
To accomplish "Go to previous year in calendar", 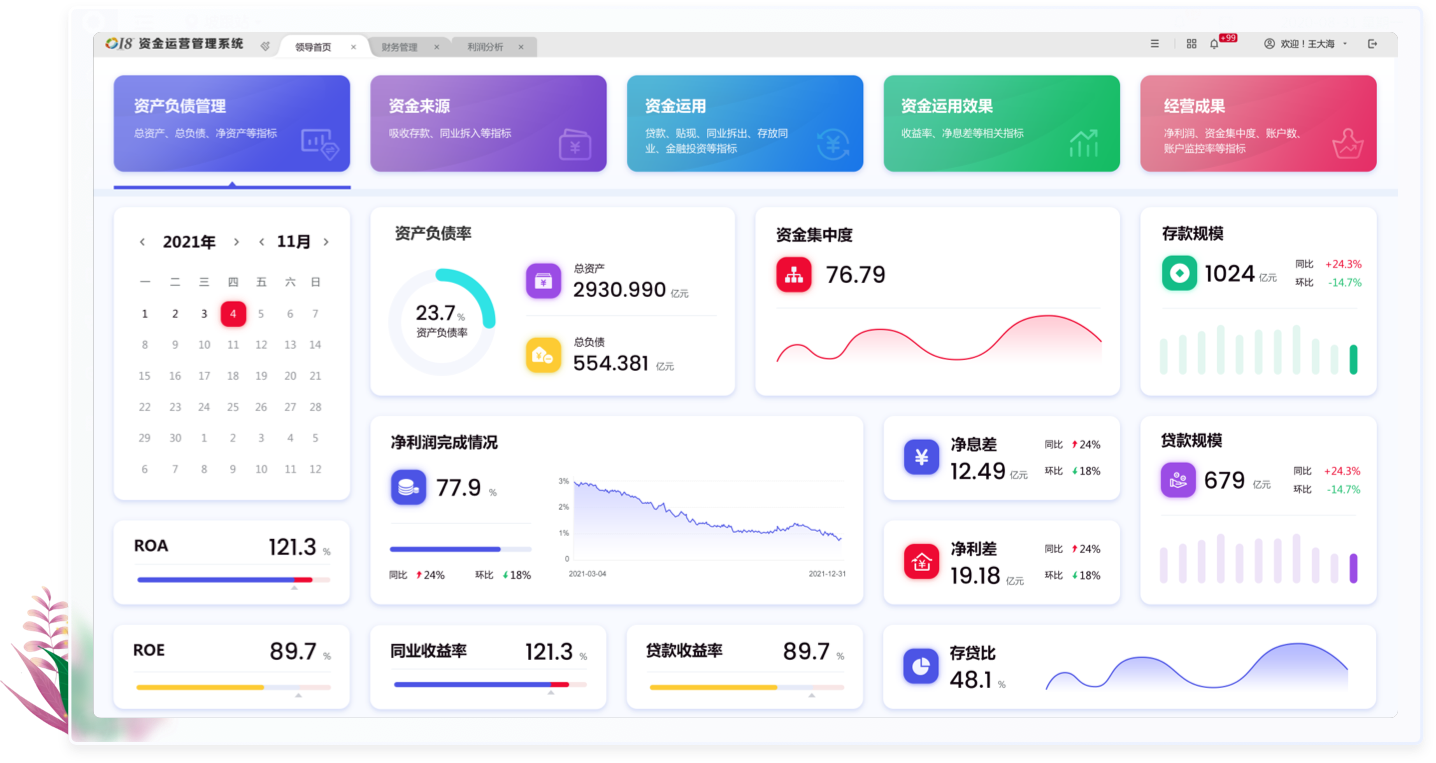I will [x=142, y=242].
